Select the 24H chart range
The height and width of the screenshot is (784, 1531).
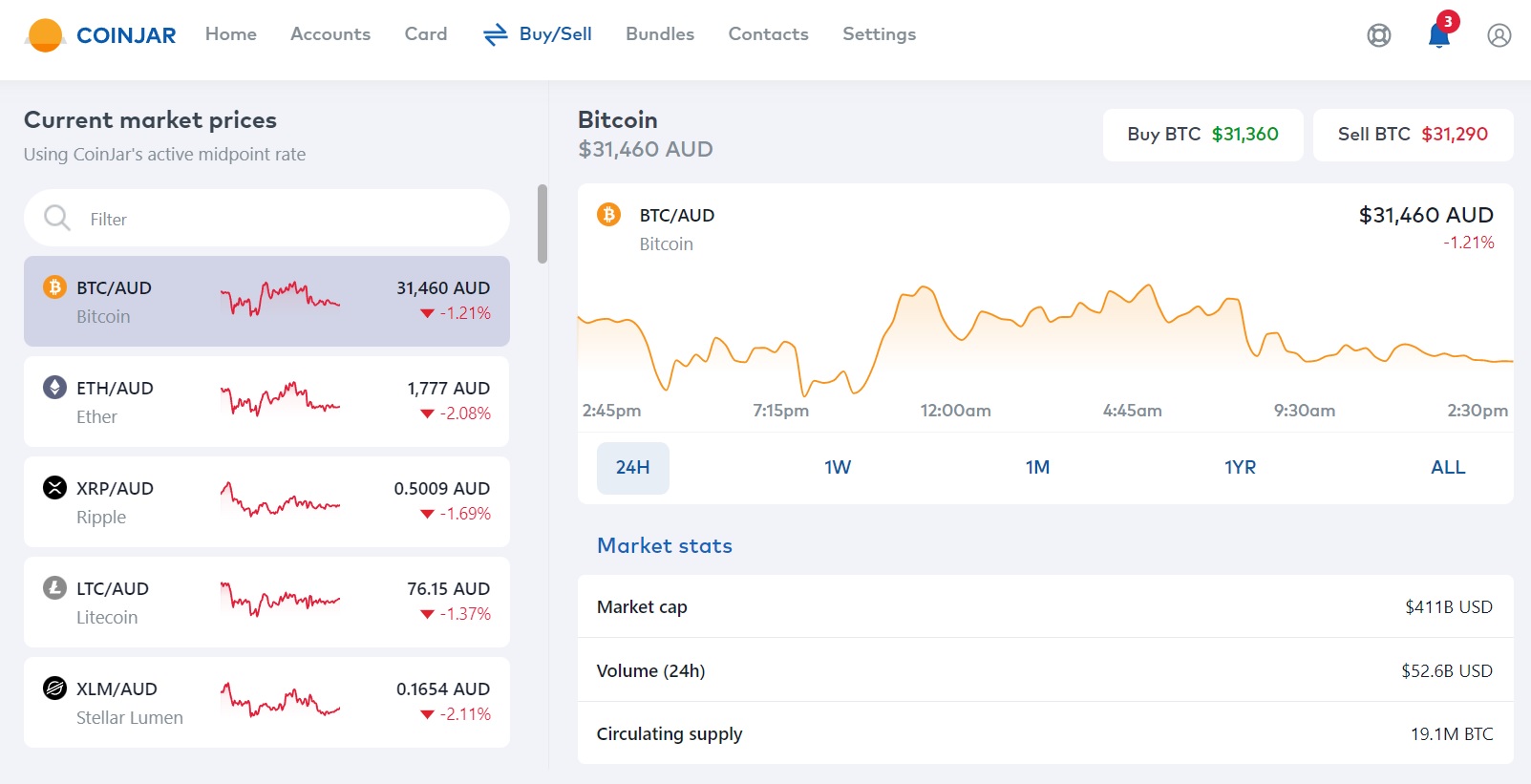[633, 468]
